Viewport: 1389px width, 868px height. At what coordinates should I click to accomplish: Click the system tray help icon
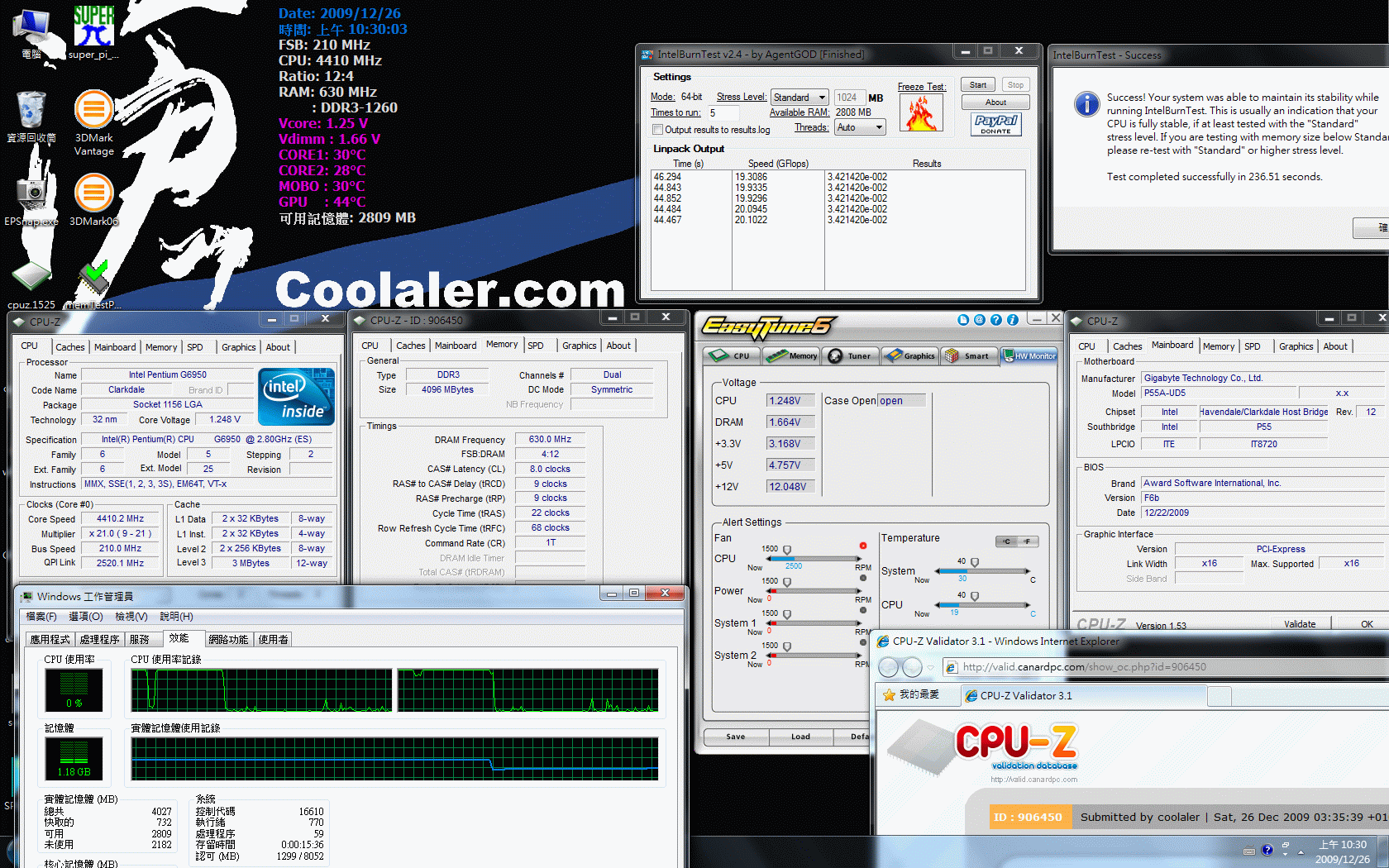pos(1267,850)
